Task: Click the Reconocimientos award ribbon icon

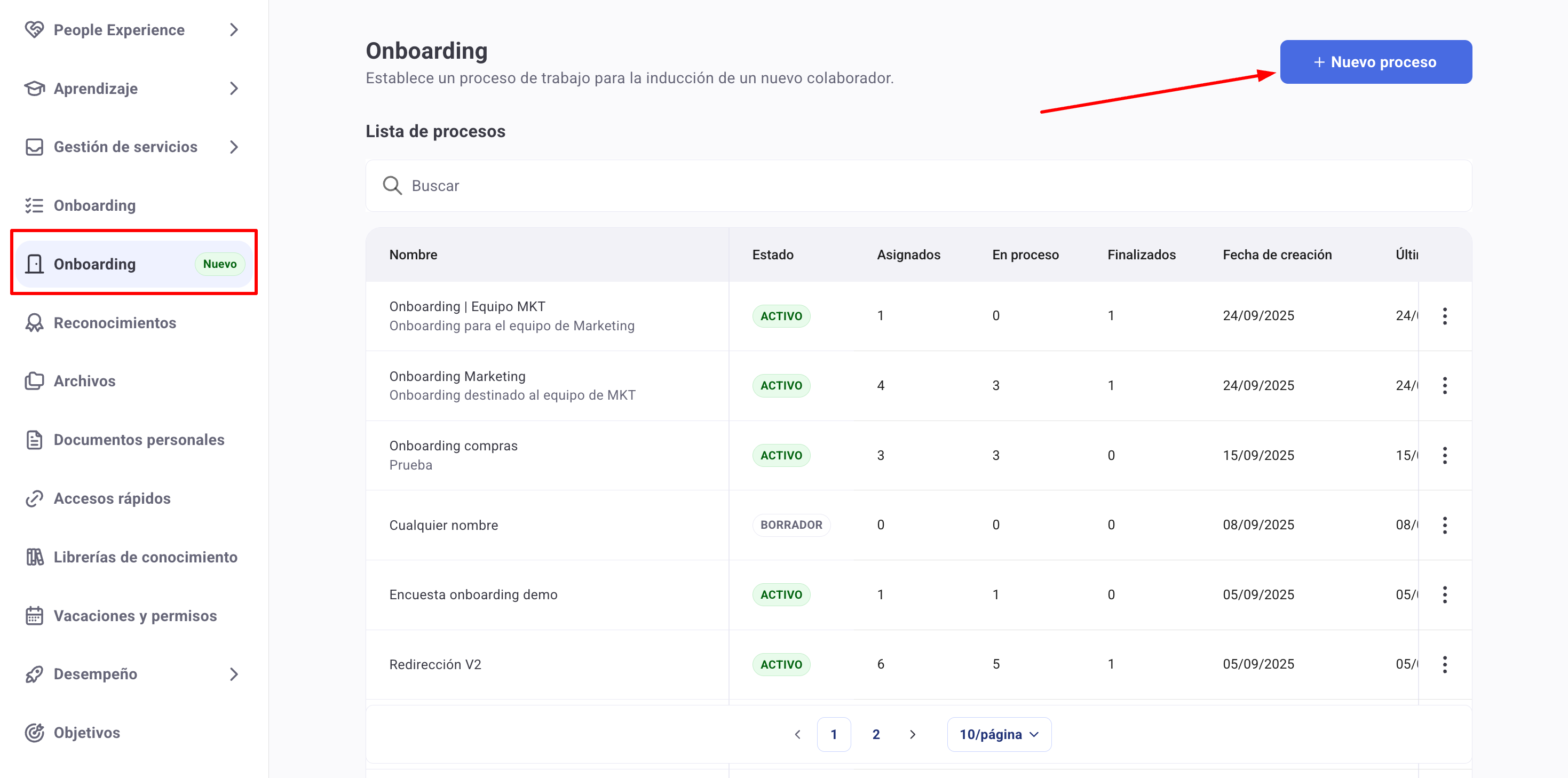Action: (34, 323)
